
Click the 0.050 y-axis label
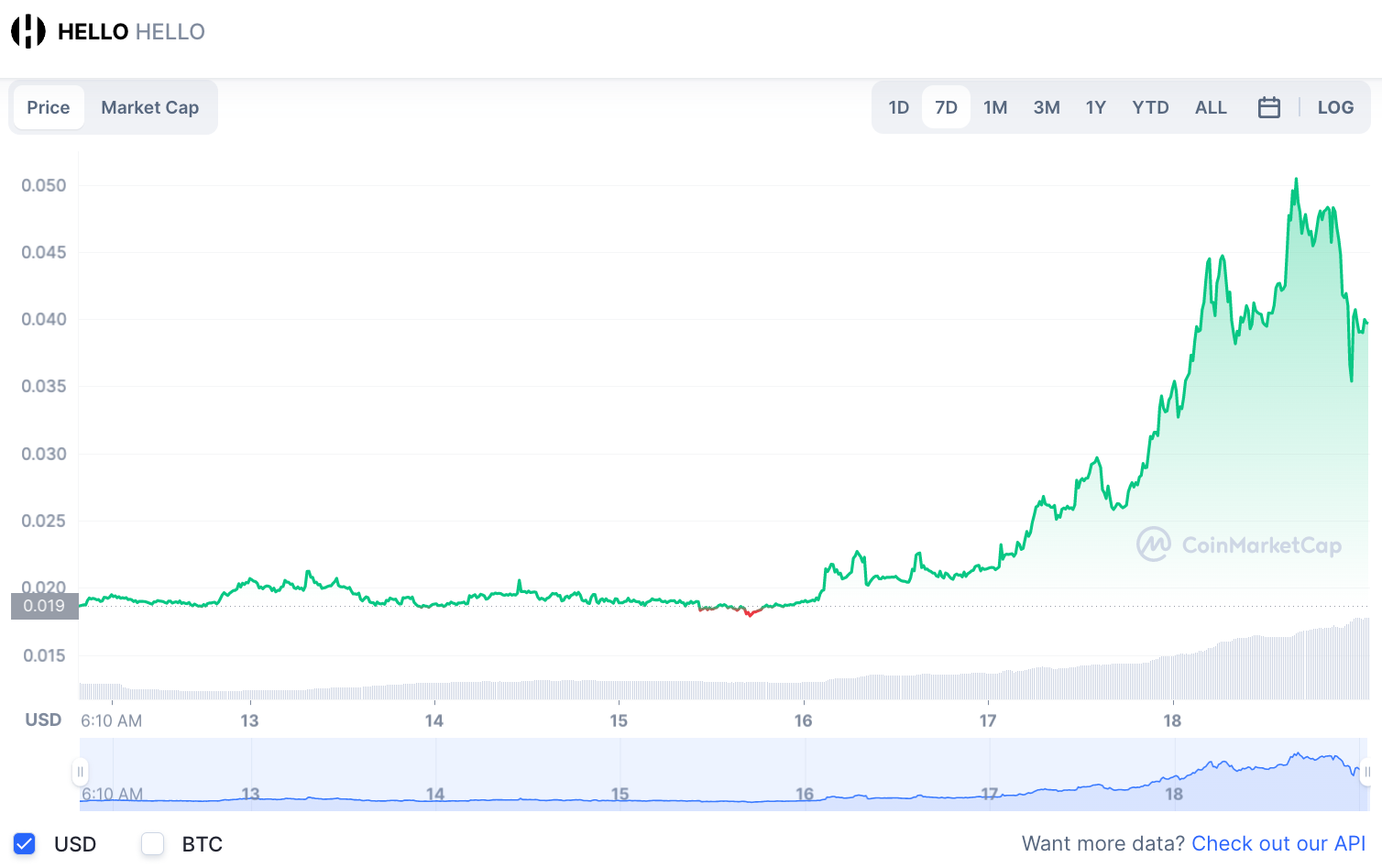(x=44, y=185)
